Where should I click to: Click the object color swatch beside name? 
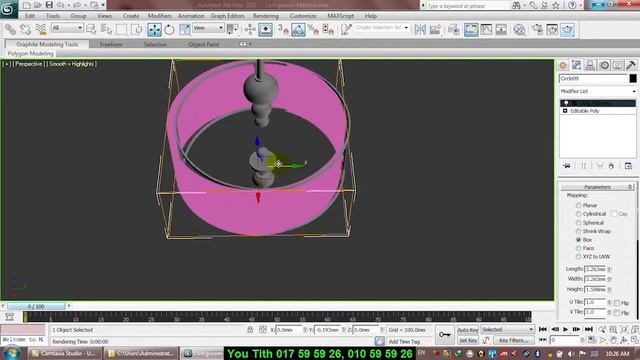[x=633, y=78]
